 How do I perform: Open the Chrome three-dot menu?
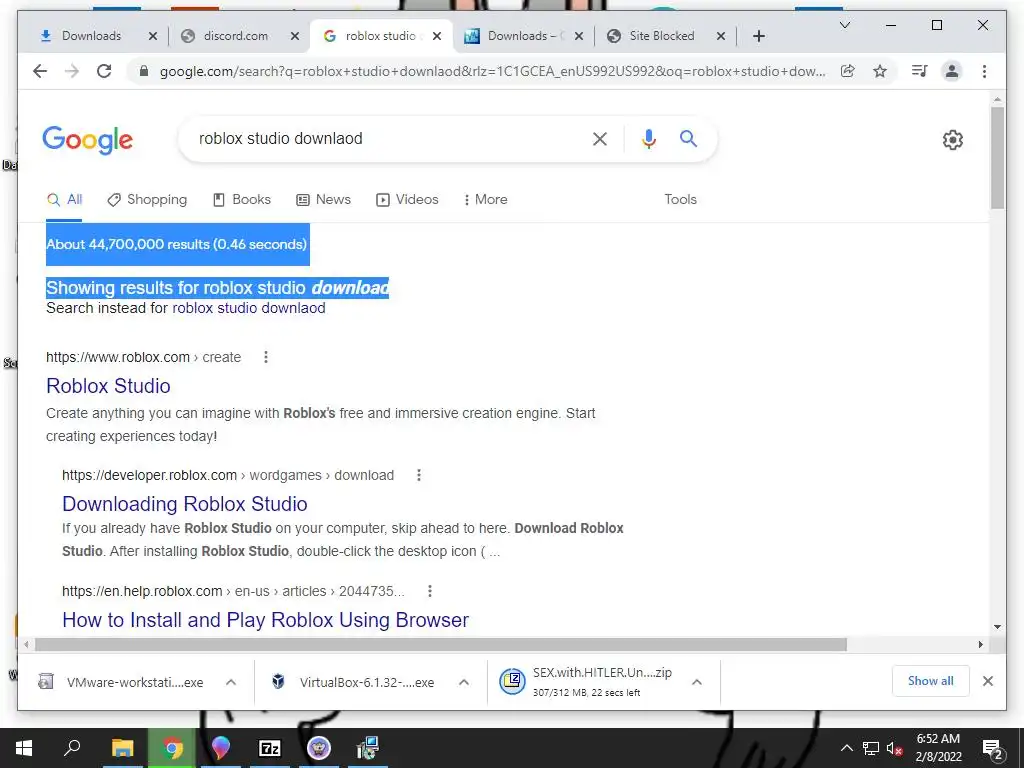(x=984, y=71)
